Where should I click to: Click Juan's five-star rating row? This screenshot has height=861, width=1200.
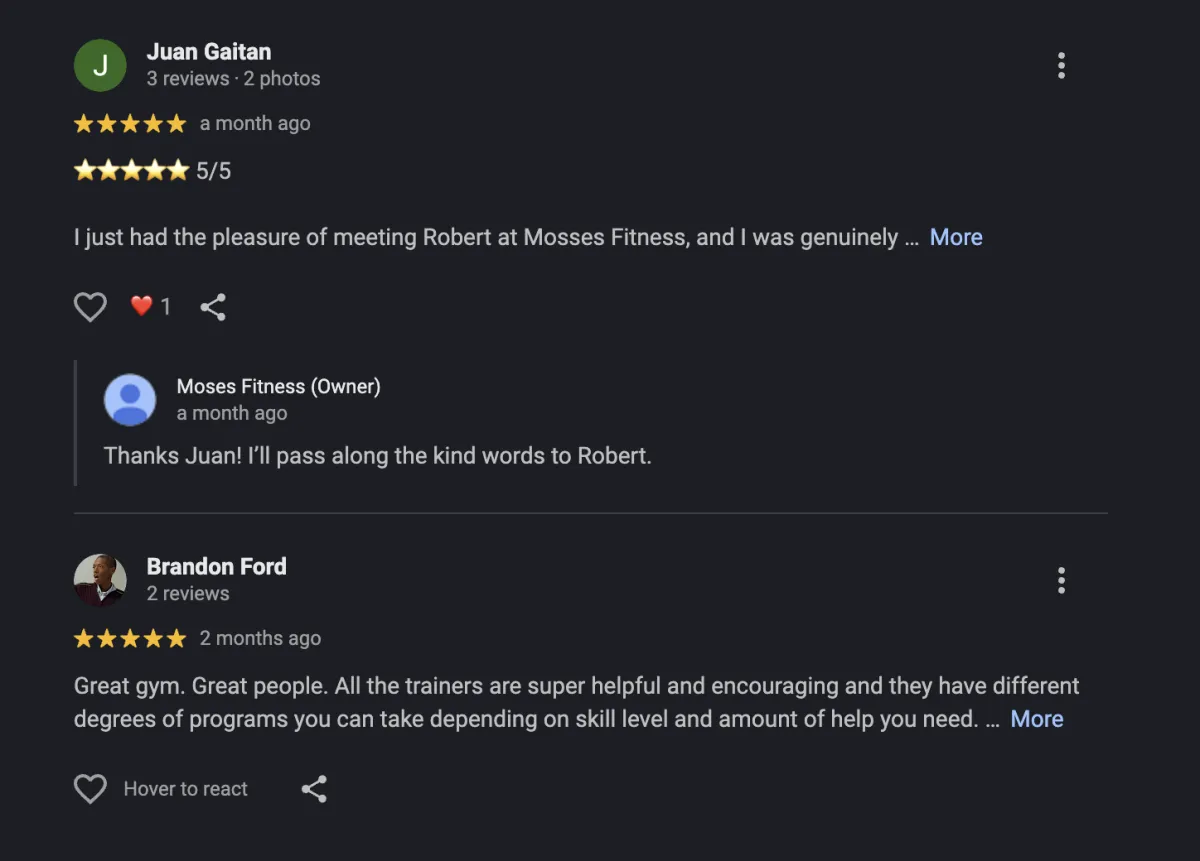point(130,124)
